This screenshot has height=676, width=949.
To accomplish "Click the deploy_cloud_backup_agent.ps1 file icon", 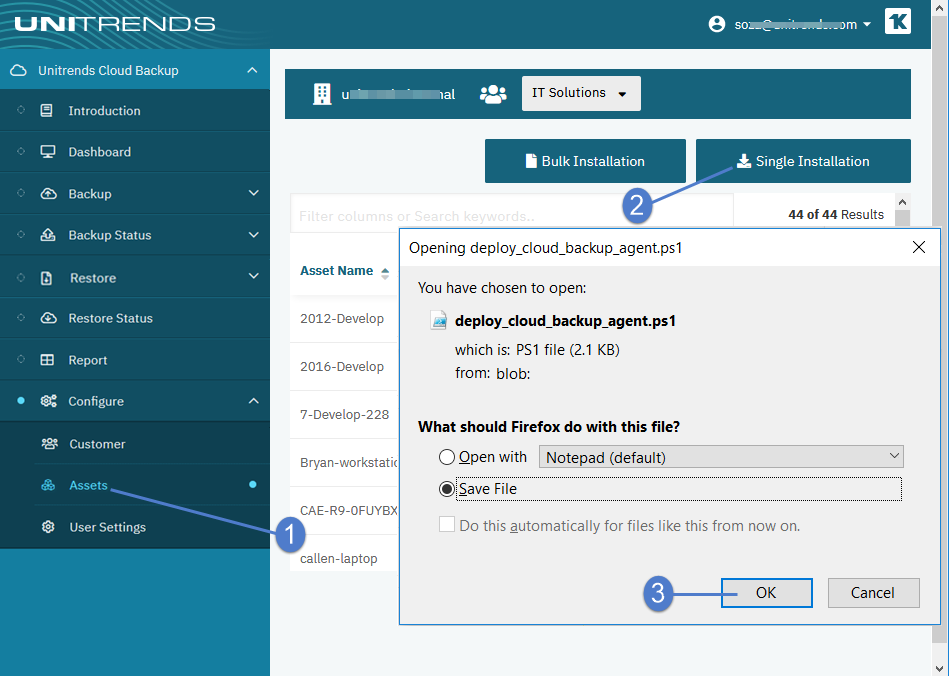I will coord(439,320).
